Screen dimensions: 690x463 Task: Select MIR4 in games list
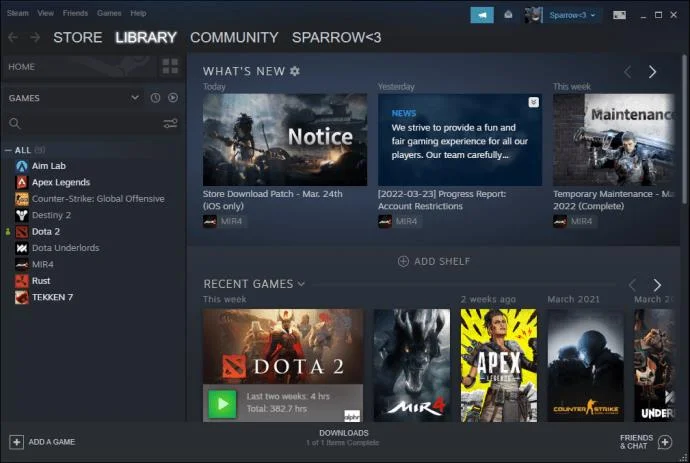click(x=43, y=265)
